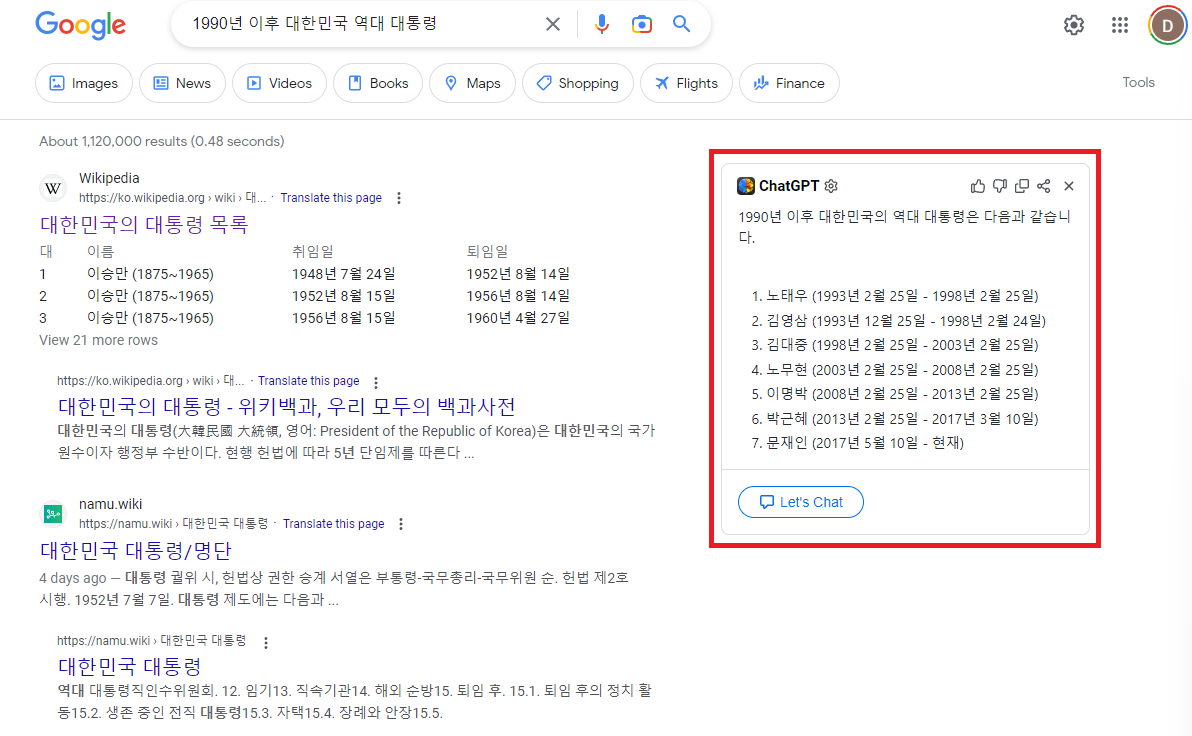Viewport: 1192px width, 736px height.
Task: Click the 퇴임일 1960년 4월 27일 cell
Action: coord(518,318)
